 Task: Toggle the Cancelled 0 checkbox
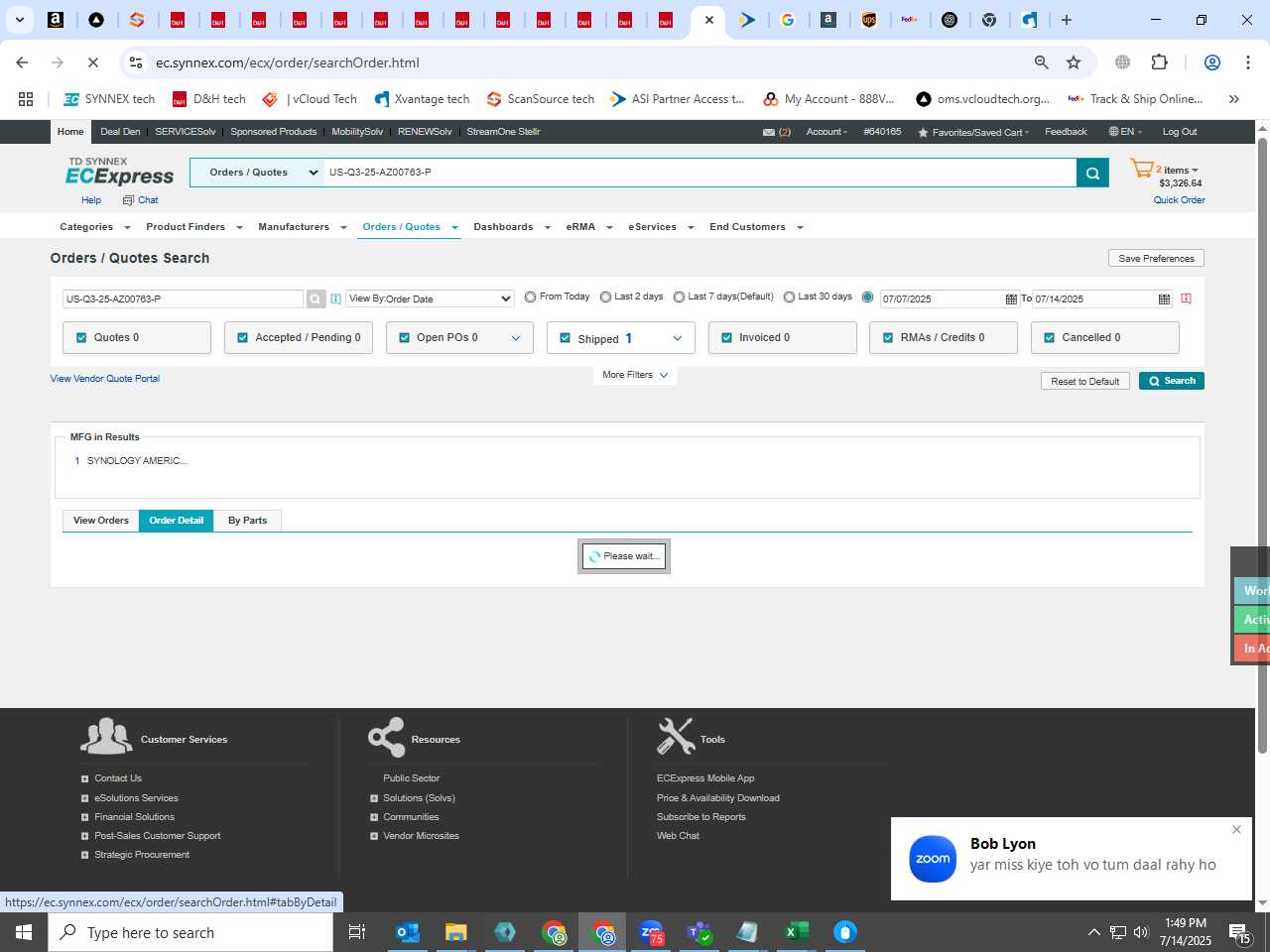click(x=1049, y=337)
